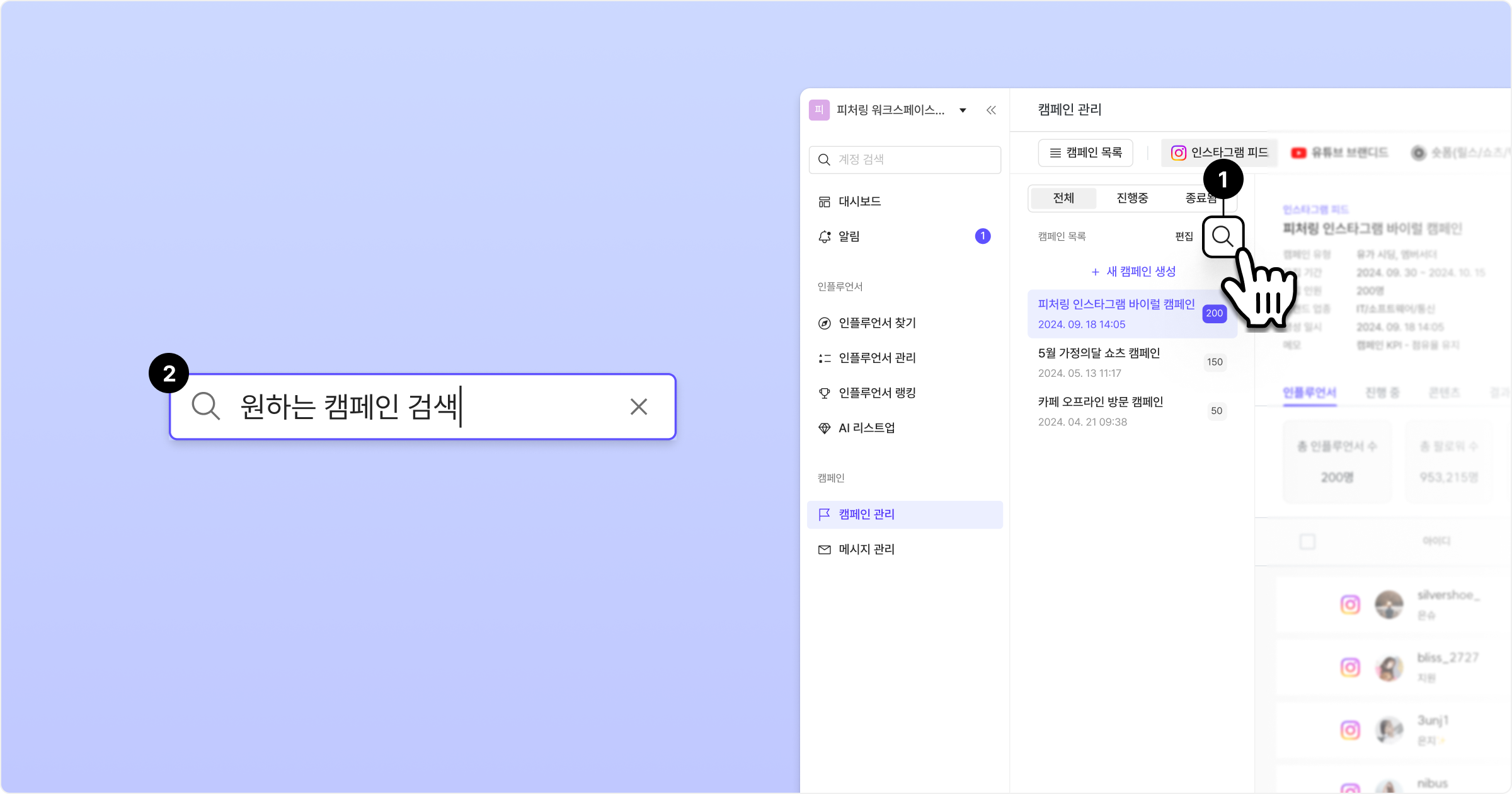Open the 인스타그램 피드 tab
The height and width of the screenshot is (794, 1512).
pyautogui.click(x=1219, y=152)
